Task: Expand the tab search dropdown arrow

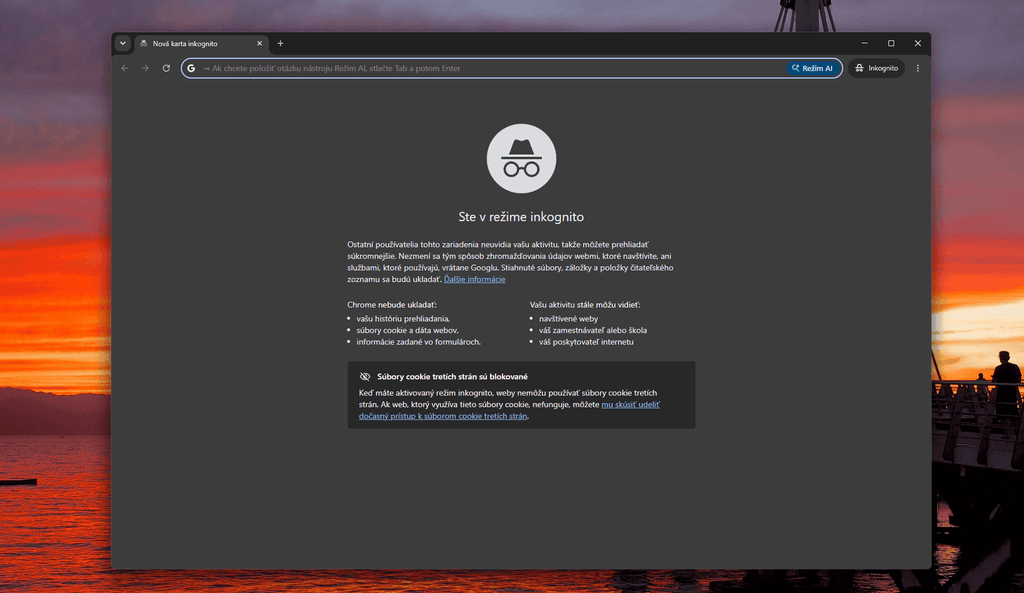Action: (x=123, y=43)
